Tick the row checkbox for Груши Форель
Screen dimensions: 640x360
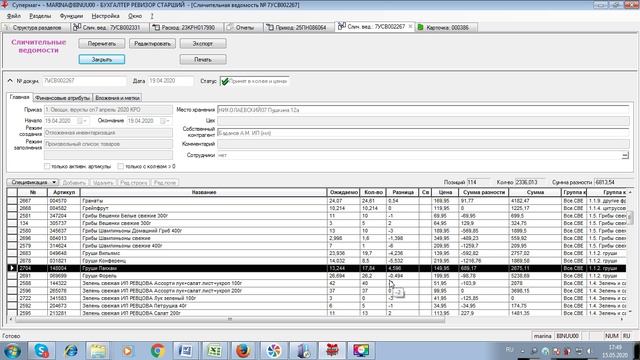12,276
